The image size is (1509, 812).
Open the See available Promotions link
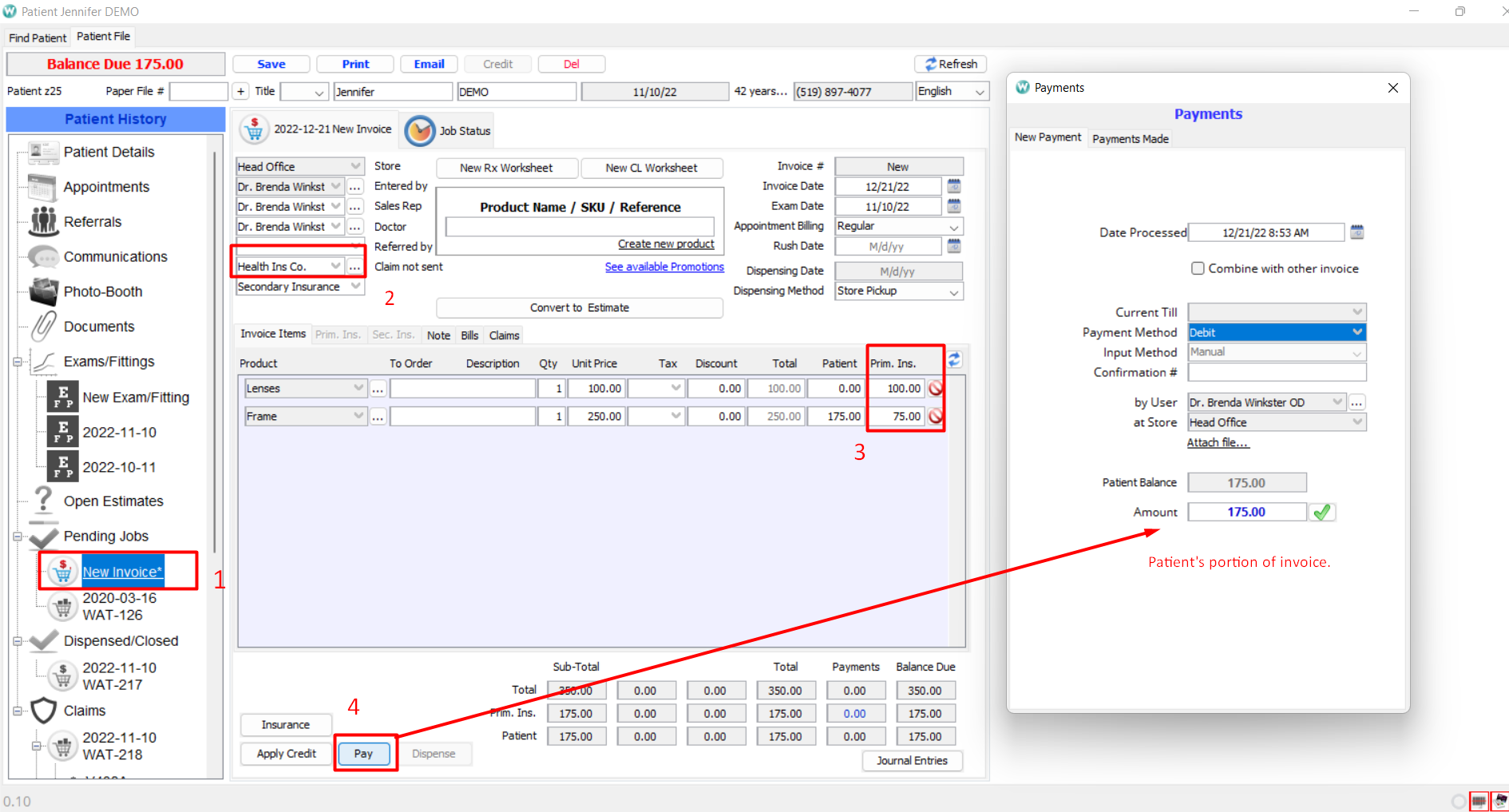point(664,266)
